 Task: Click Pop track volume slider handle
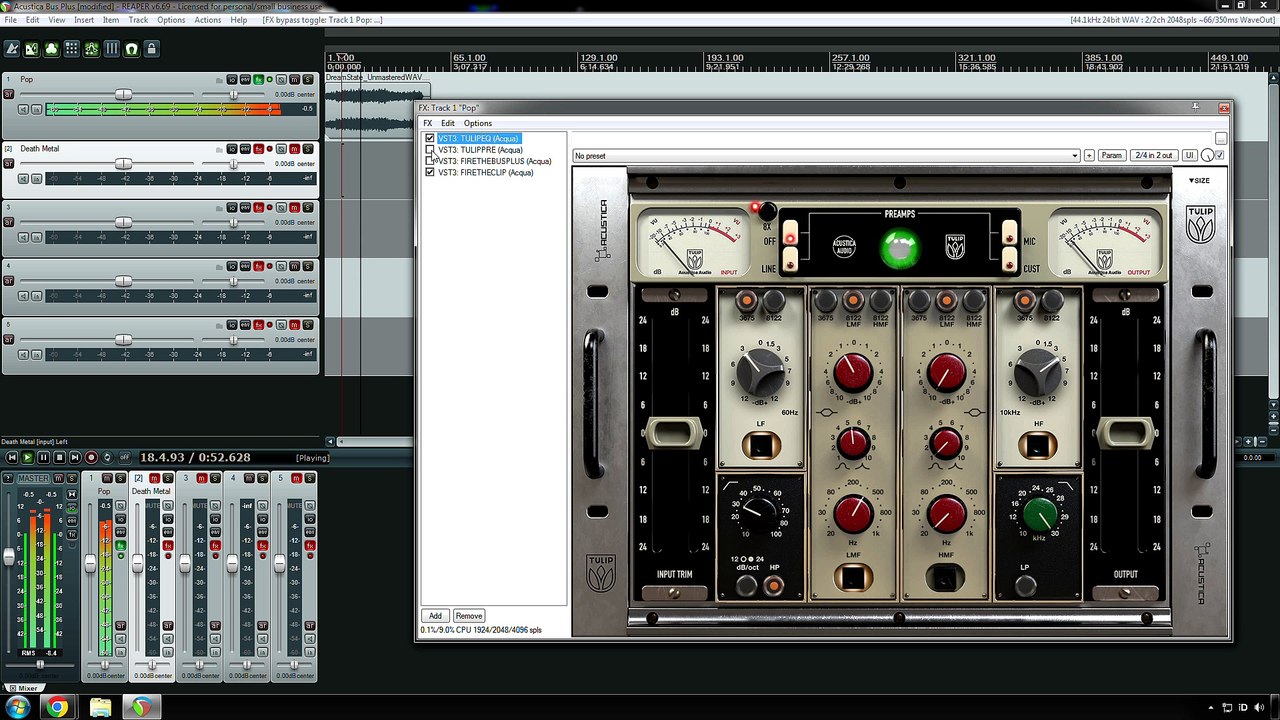coord(122,94)
